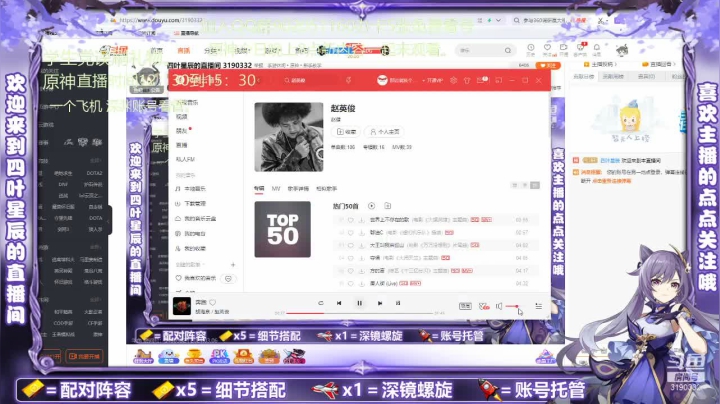Image resolution: width=720 pixels, height=404 pixels.
Task: Open 视频 in the music app sidebar
Action: pyautogui.click(x=182, y=117)
